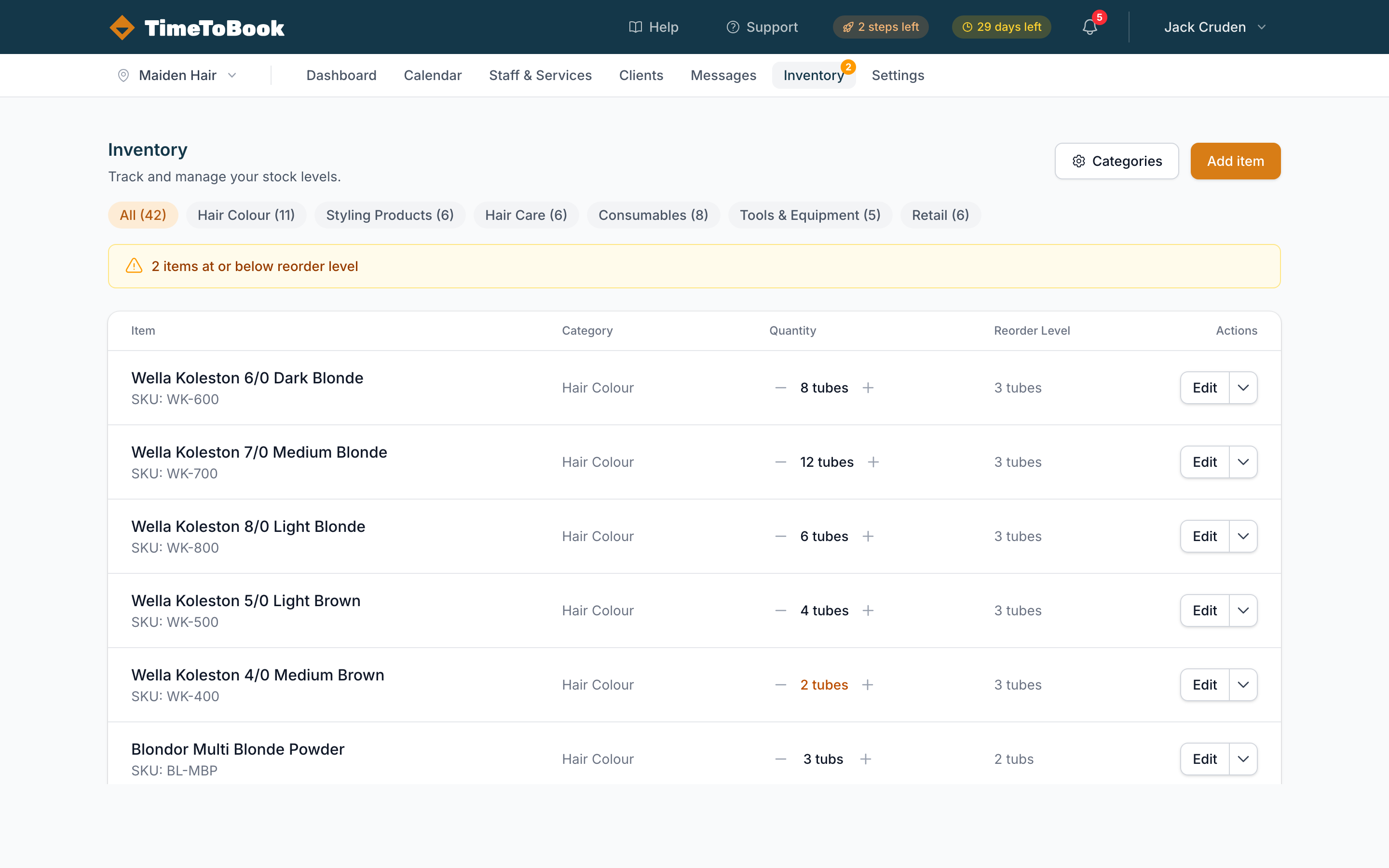The width and height of the screenshot is (1389, 868).
Task: Open Help from the top navigation
Action: 653,27
